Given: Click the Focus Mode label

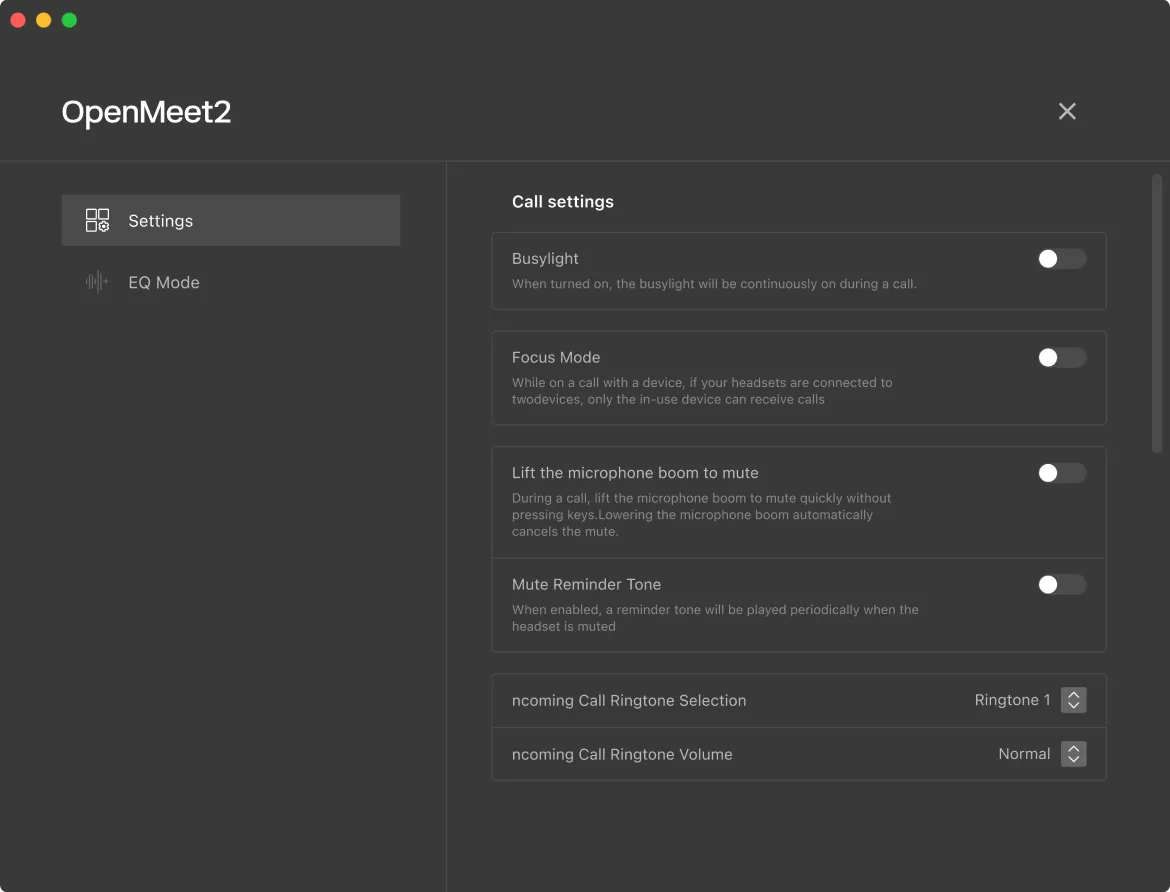Looking at the screenshot, I should (x=556, y=358).
